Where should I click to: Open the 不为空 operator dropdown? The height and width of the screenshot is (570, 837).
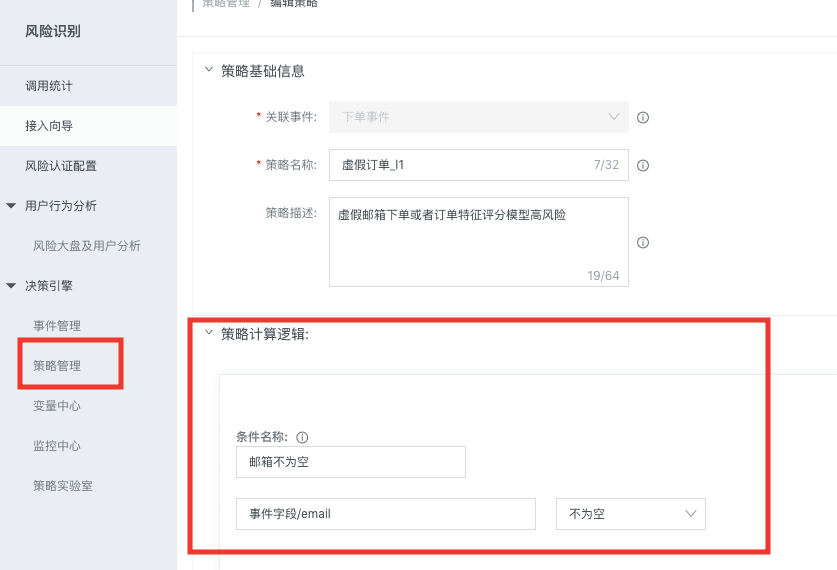tap(630, 514)
